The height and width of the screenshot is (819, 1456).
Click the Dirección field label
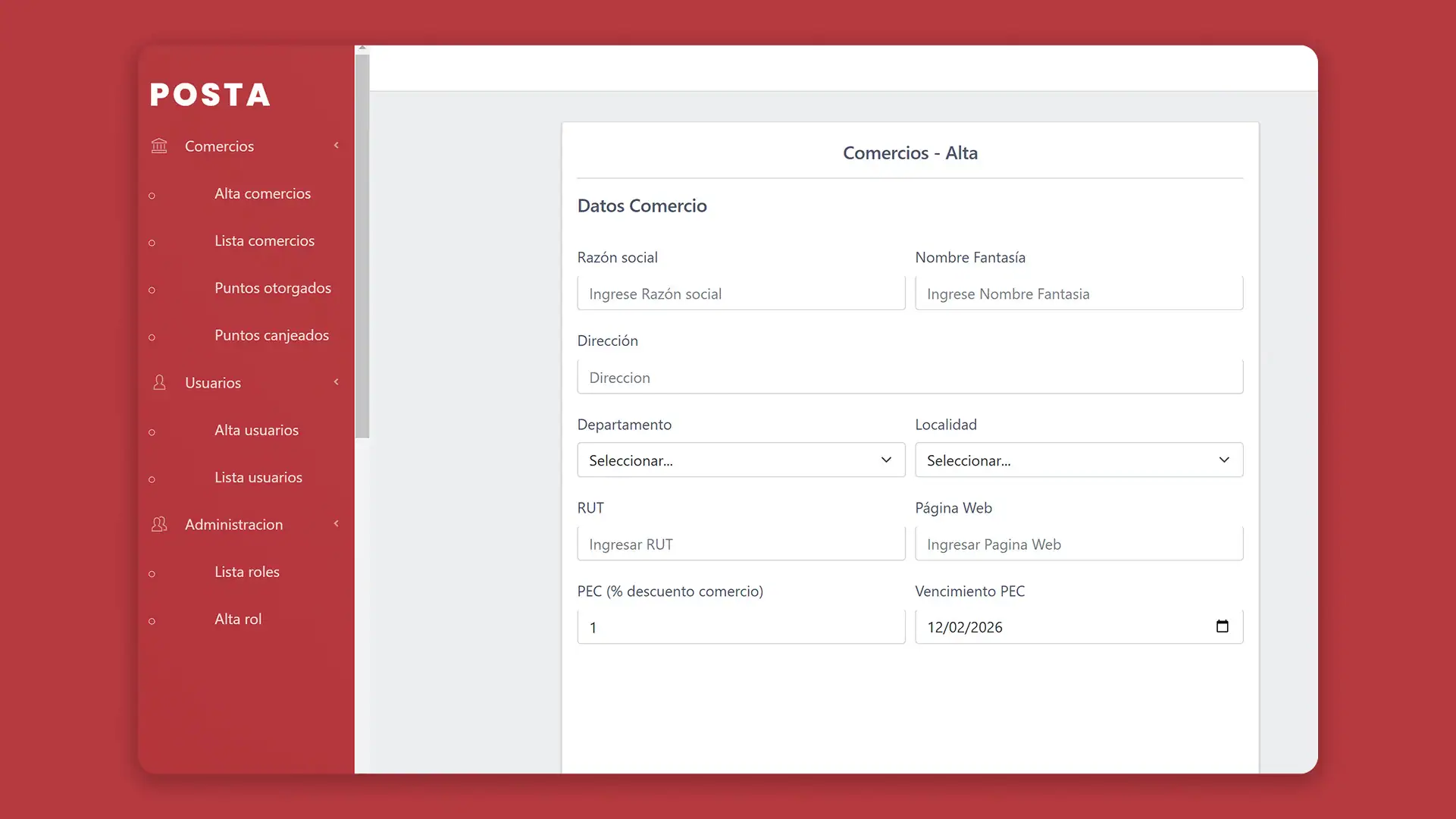click(608, 340)
